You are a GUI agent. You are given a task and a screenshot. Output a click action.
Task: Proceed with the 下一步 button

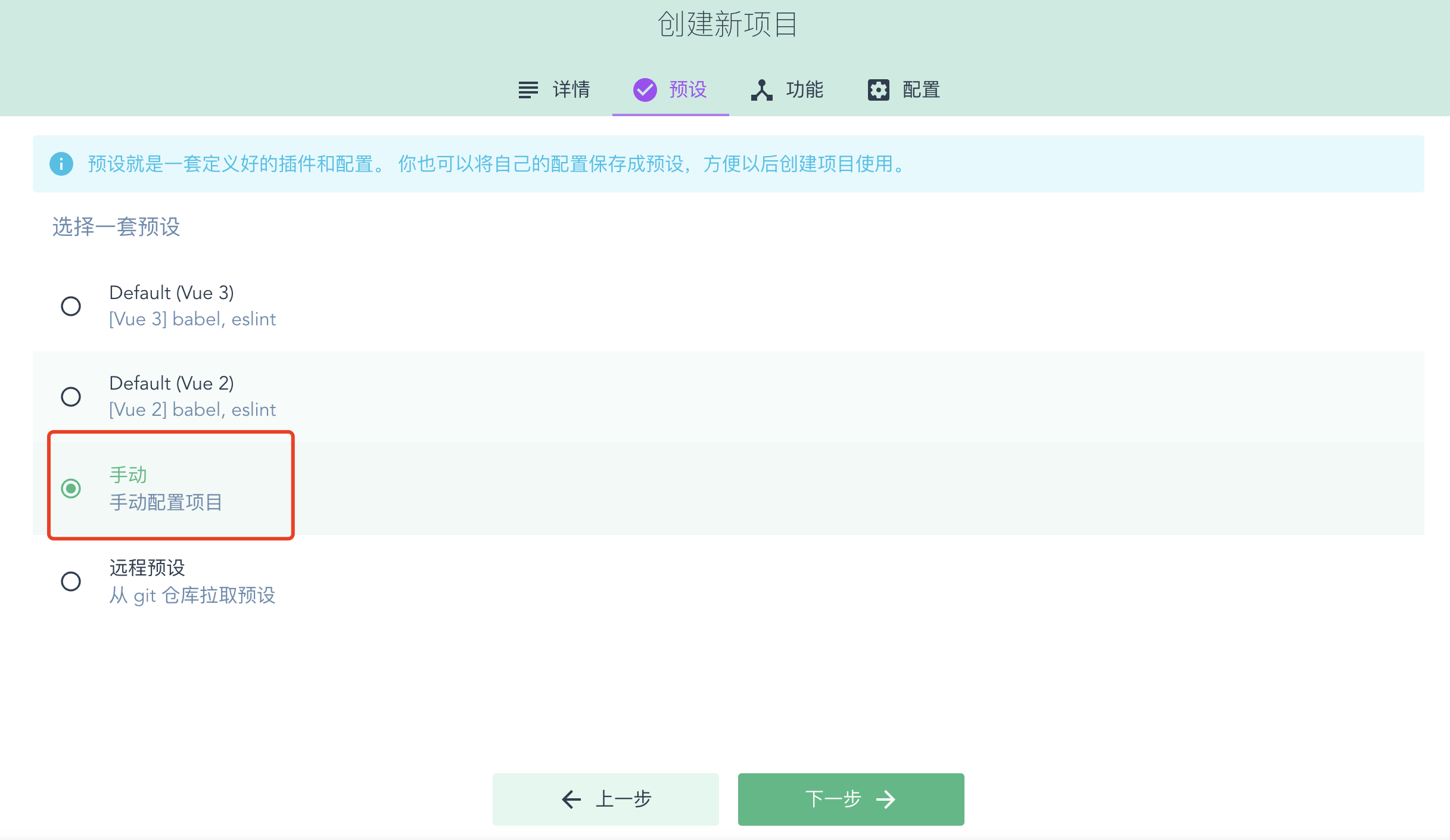(x=851, y=799)
